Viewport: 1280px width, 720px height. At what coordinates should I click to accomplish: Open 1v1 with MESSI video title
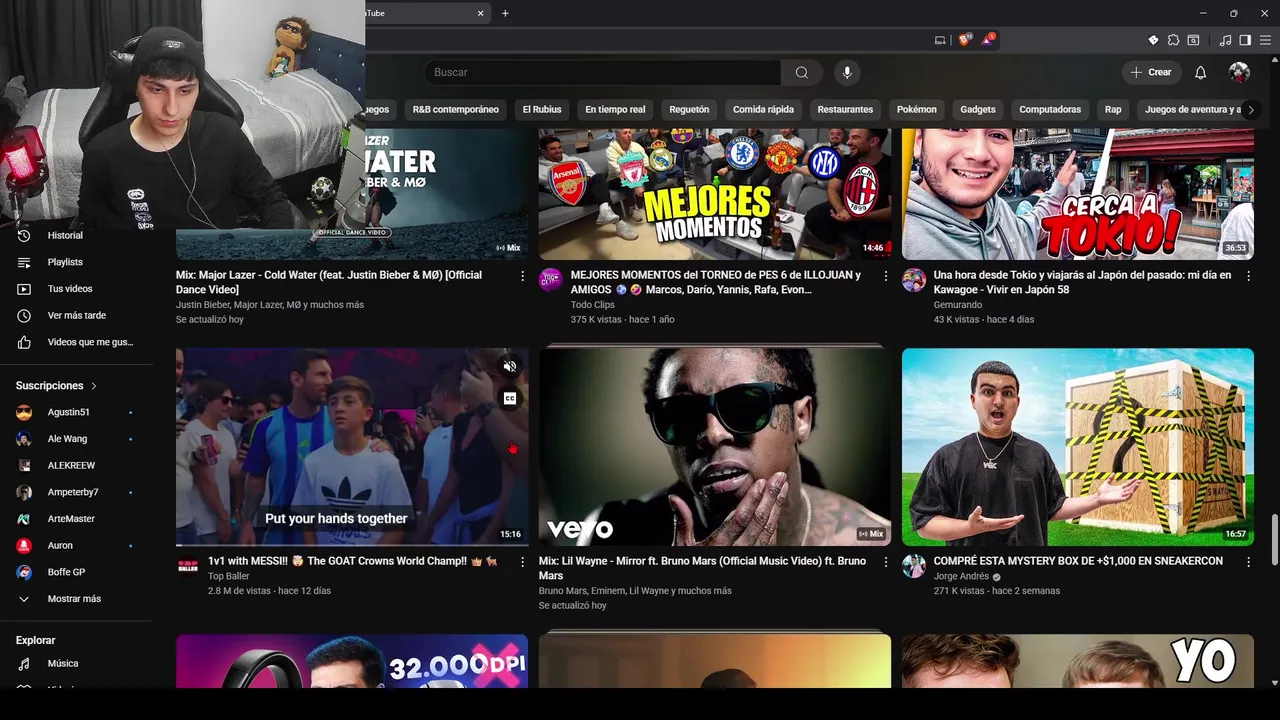[x=353, y=561]
